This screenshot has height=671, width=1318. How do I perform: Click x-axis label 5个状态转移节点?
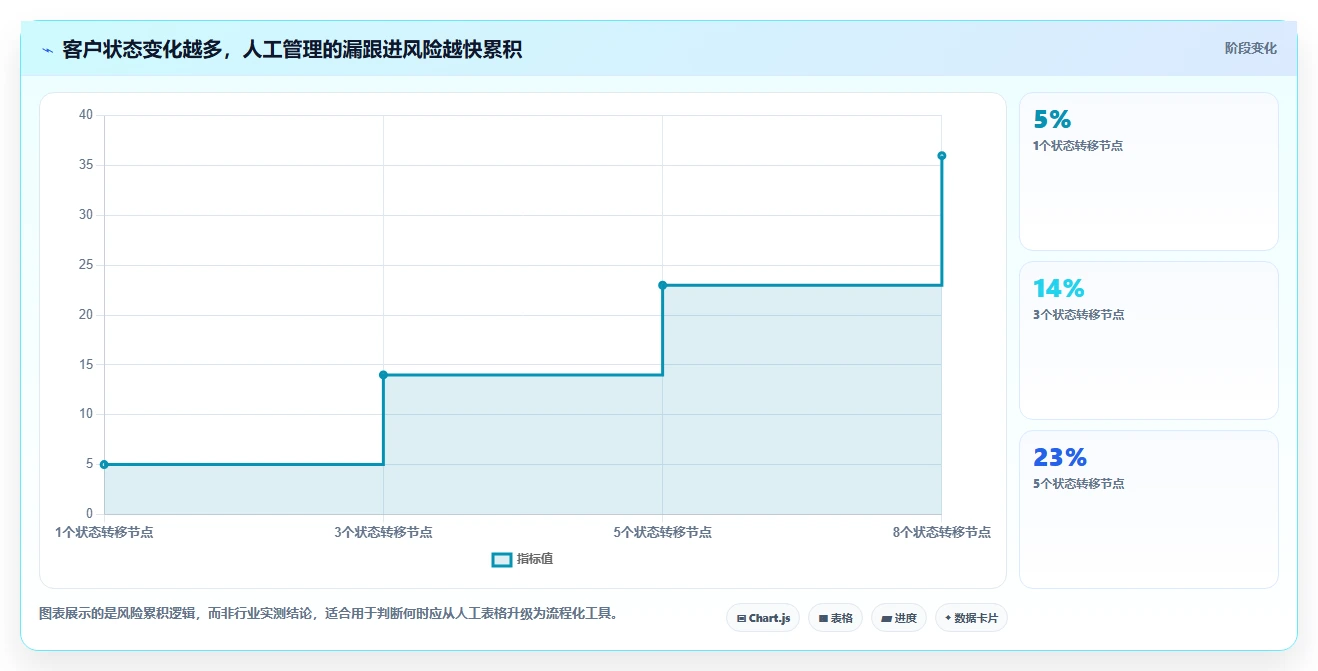point(662,533)
